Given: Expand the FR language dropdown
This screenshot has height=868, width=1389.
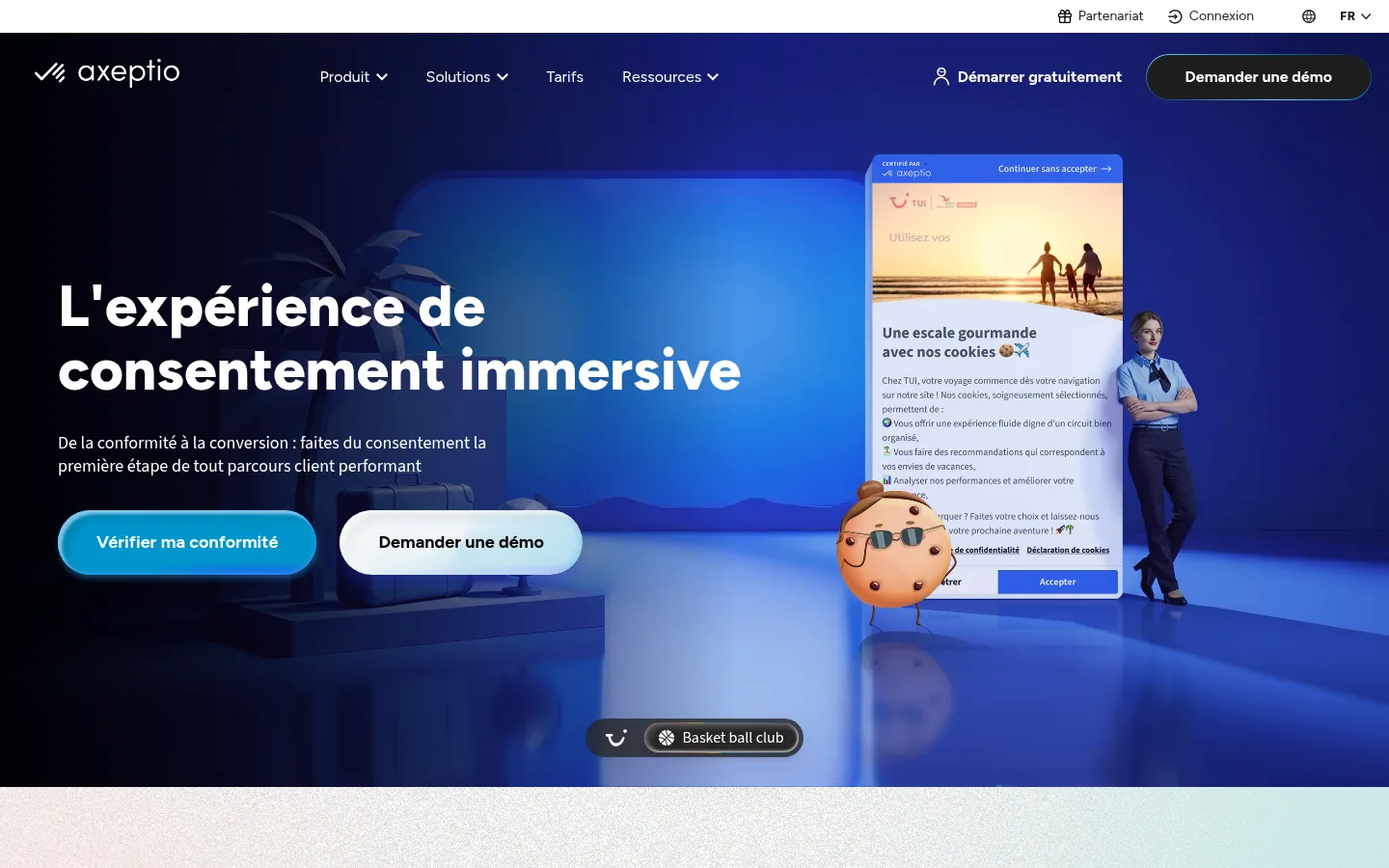Looking at the screenshot, I should click(x=1355, y=16).
